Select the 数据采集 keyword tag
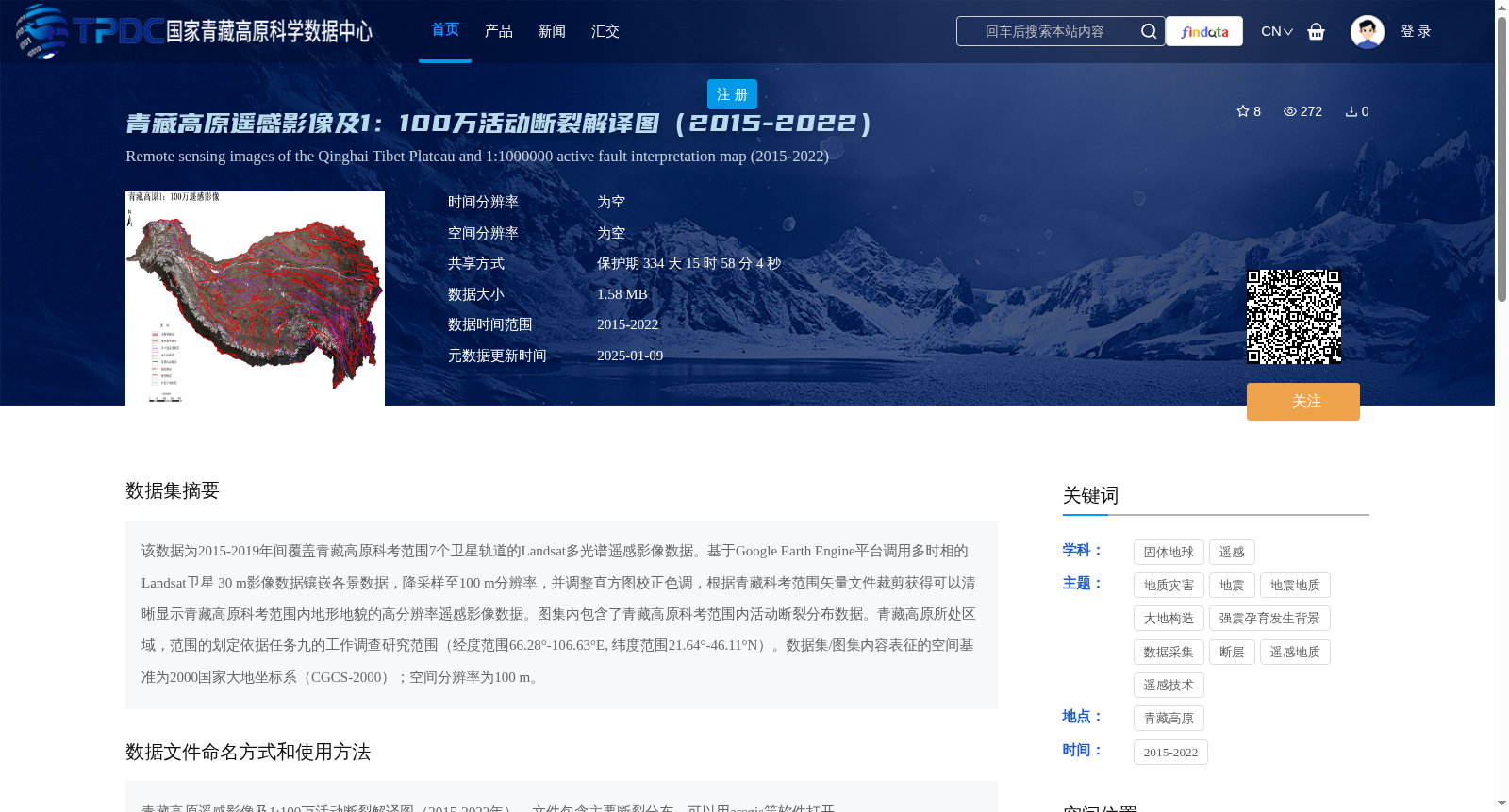 [1169, 653]
